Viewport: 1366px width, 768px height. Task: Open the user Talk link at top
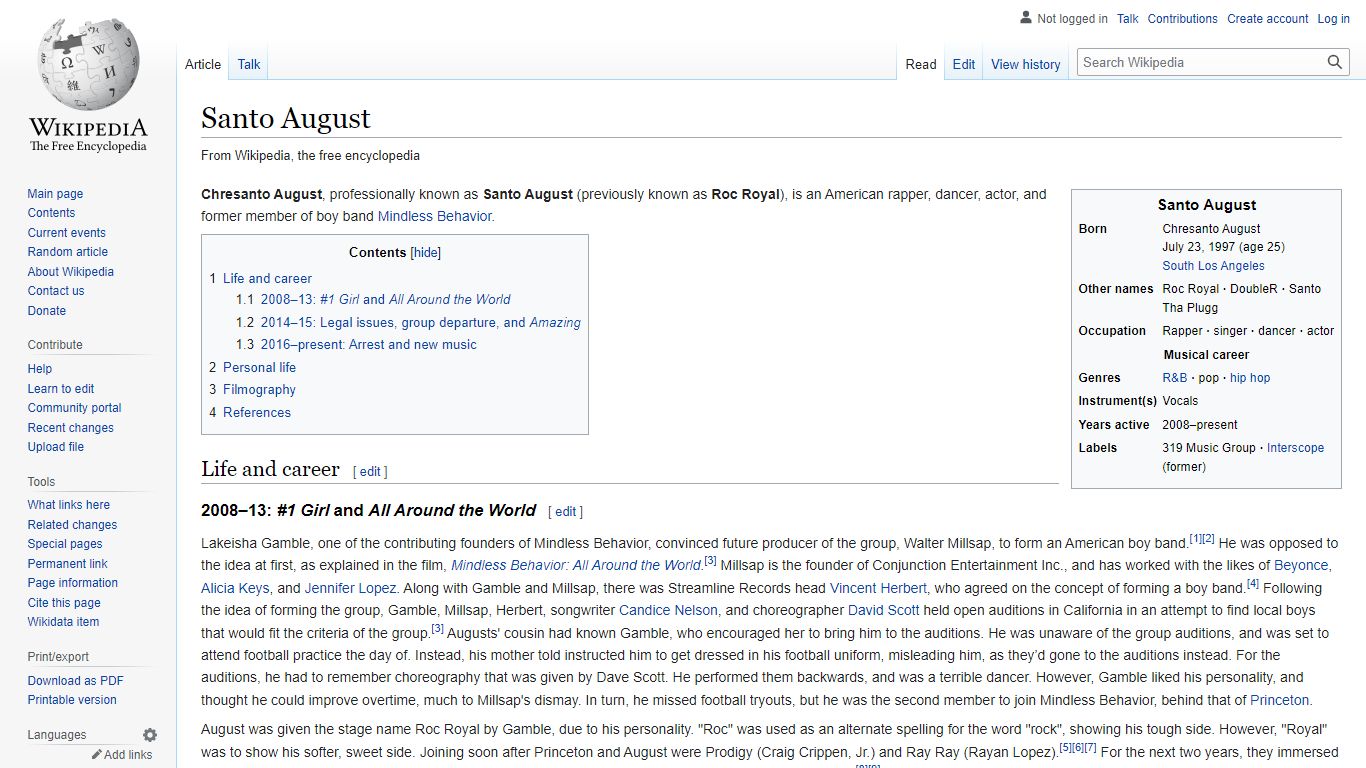[x=1128, y=19]
